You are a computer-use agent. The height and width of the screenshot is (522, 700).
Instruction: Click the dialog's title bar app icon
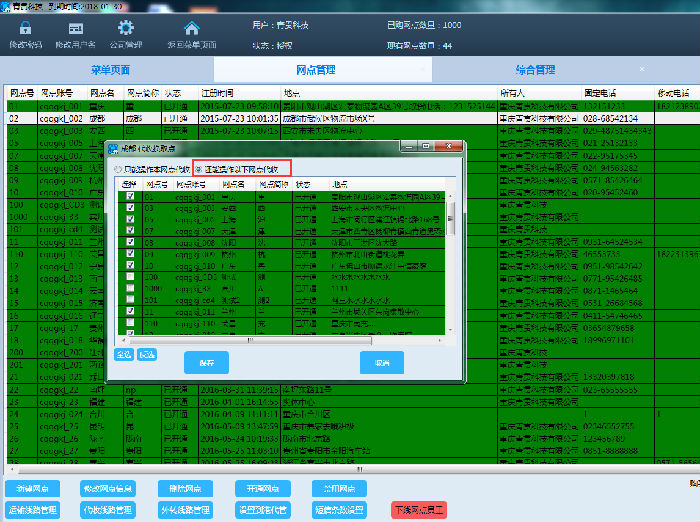[112, 149]
